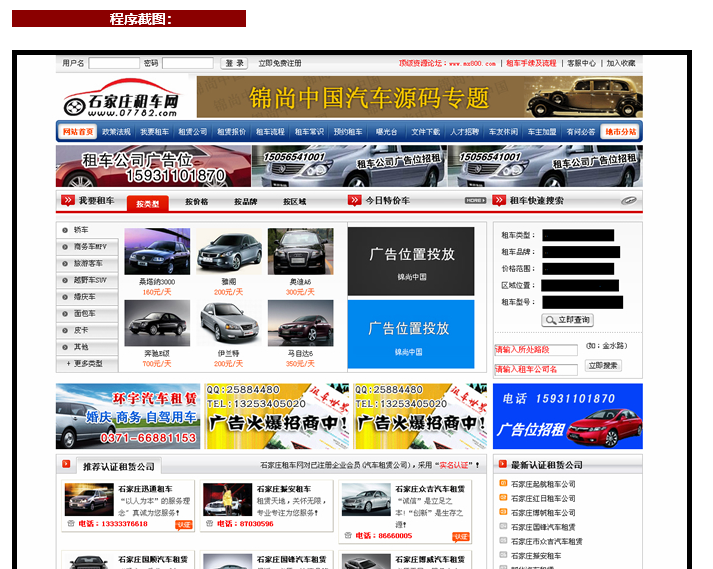Click the orange 认证 badge on 石家庄众吉汽车租赁

pyautogui.click(x=461, y=537)
